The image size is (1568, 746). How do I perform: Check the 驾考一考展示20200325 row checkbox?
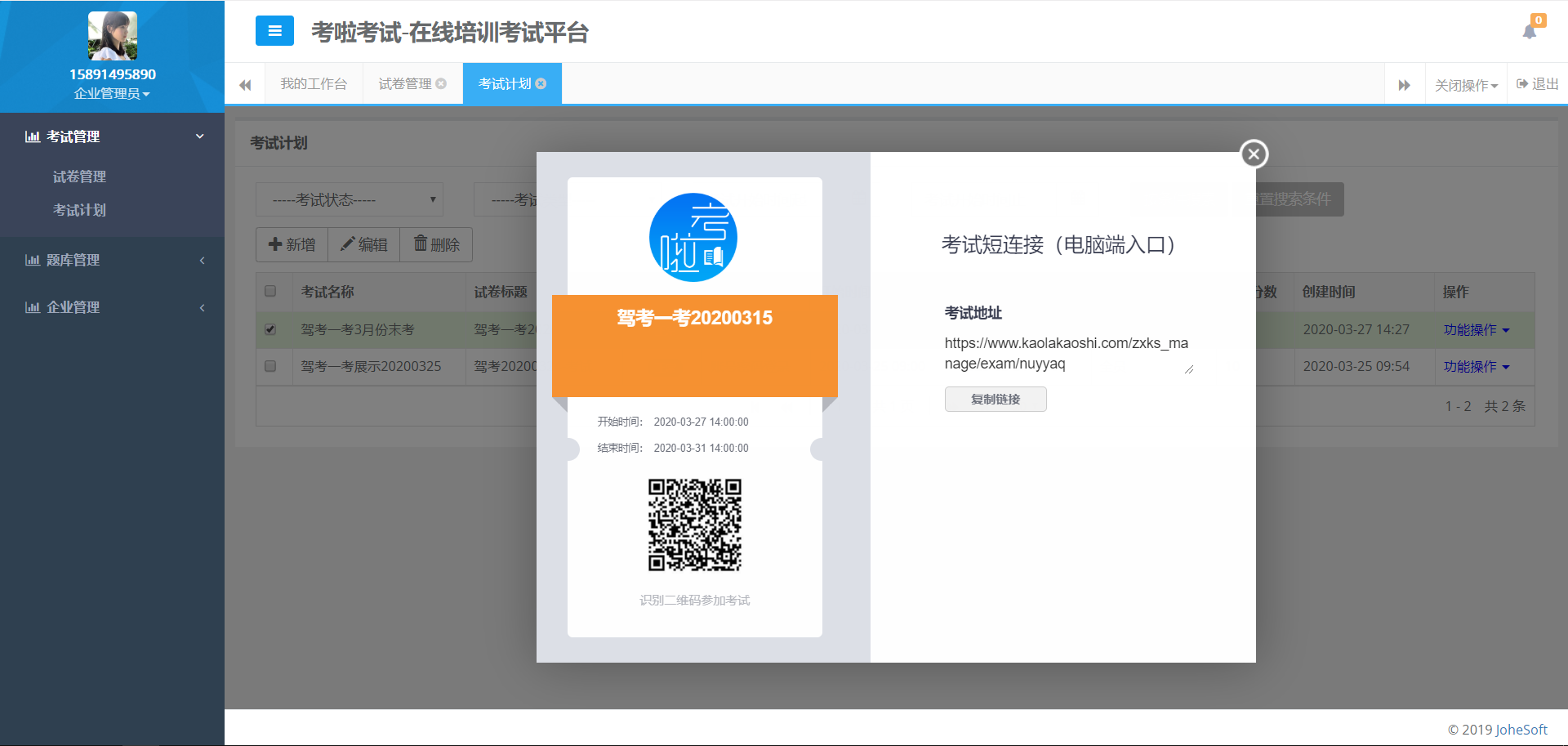click(270, 366)
